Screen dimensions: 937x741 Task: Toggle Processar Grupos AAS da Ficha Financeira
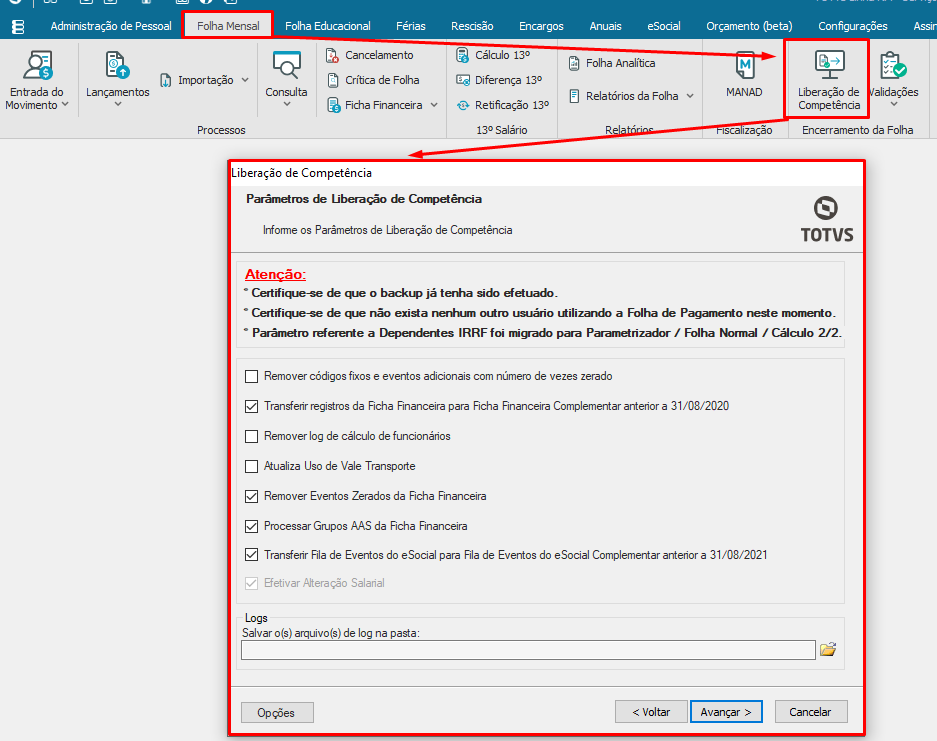[252, 526]
